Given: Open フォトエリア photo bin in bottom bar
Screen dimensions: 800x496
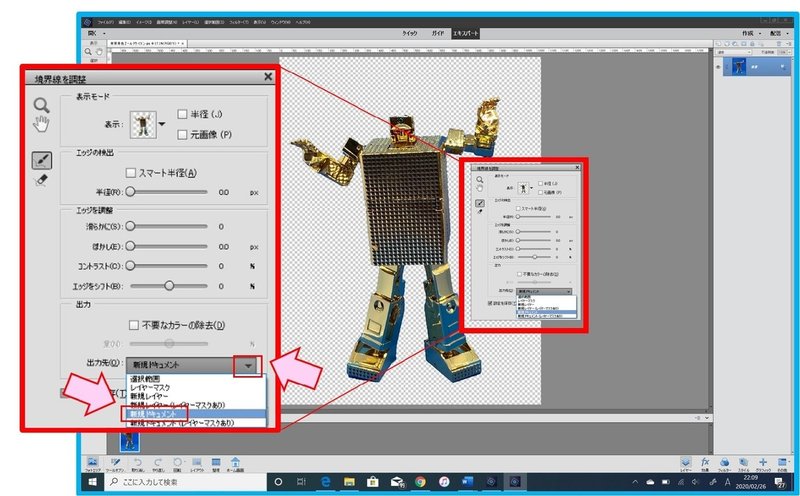Looking at the screenshot, I should tap(92, 463).
